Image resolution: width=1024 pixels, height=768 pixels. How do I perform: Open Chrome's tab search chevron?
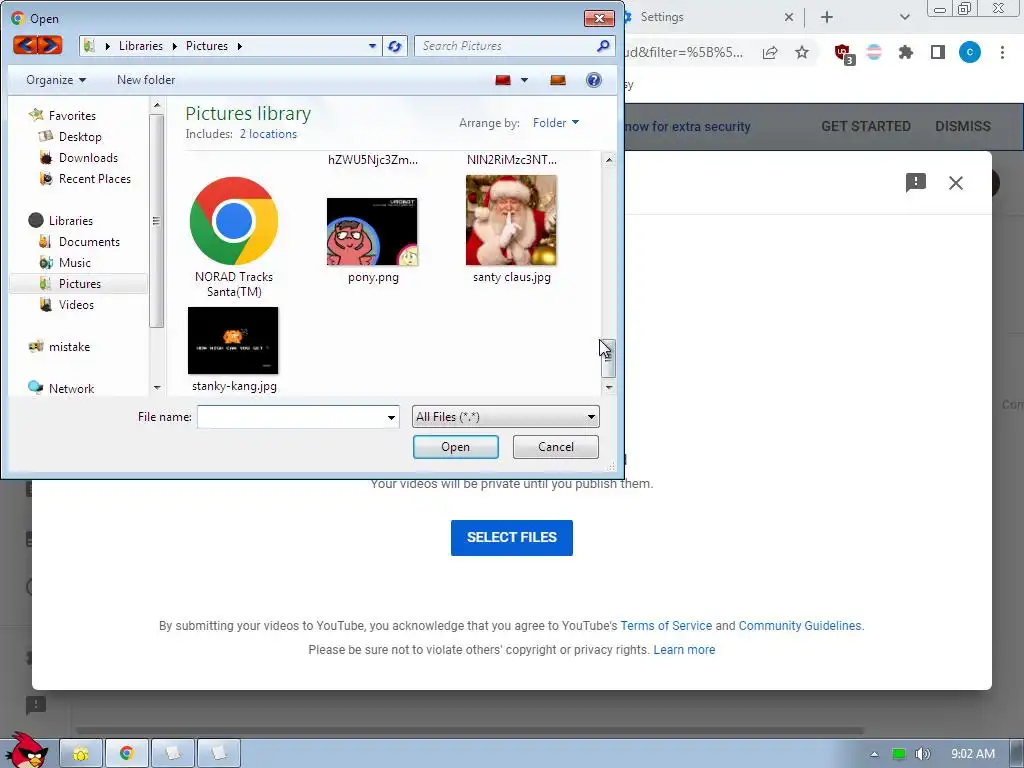tap(904, 17)
